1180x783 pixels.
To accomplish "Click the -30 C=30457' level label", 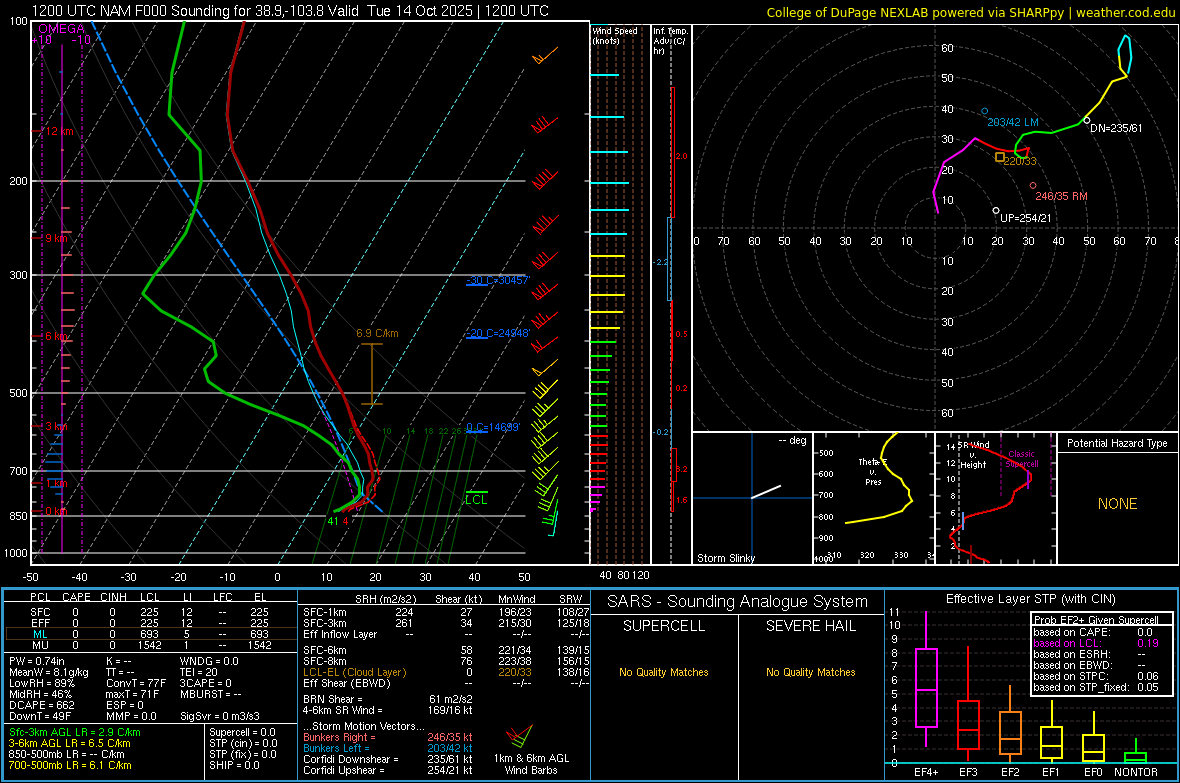I will (498, 280).
